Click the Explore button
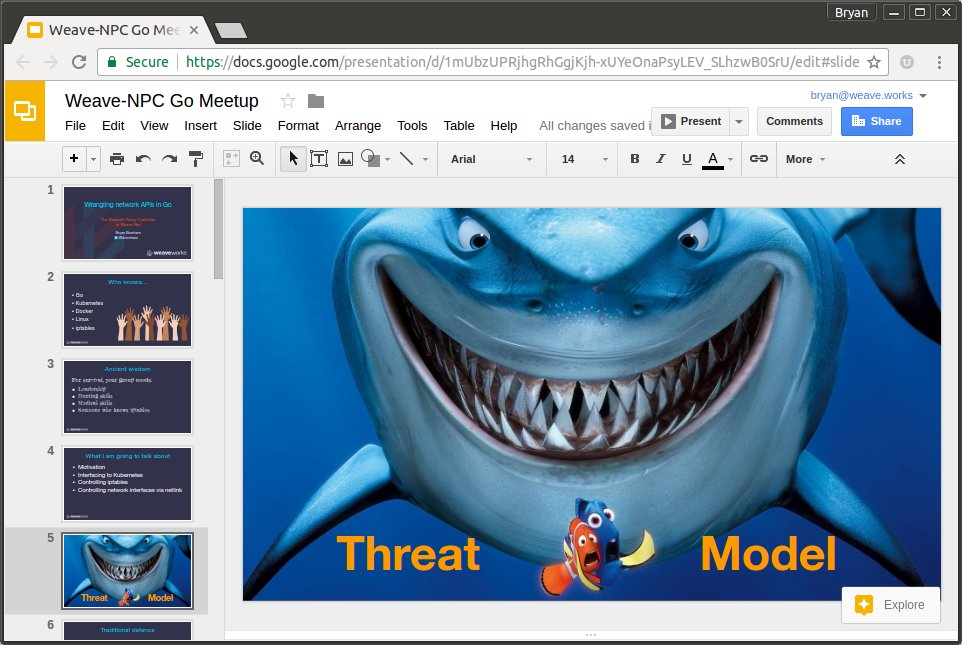962x645 pixels. click(891, 605)
